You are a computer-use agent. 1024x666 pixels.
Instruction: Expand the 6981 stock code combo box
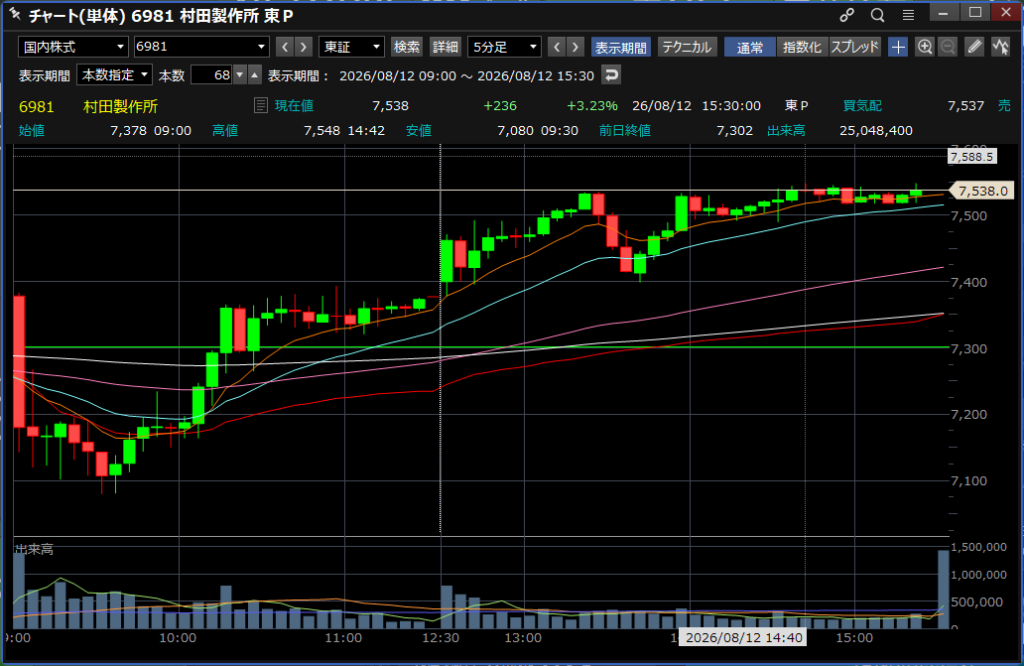point(201,46)
